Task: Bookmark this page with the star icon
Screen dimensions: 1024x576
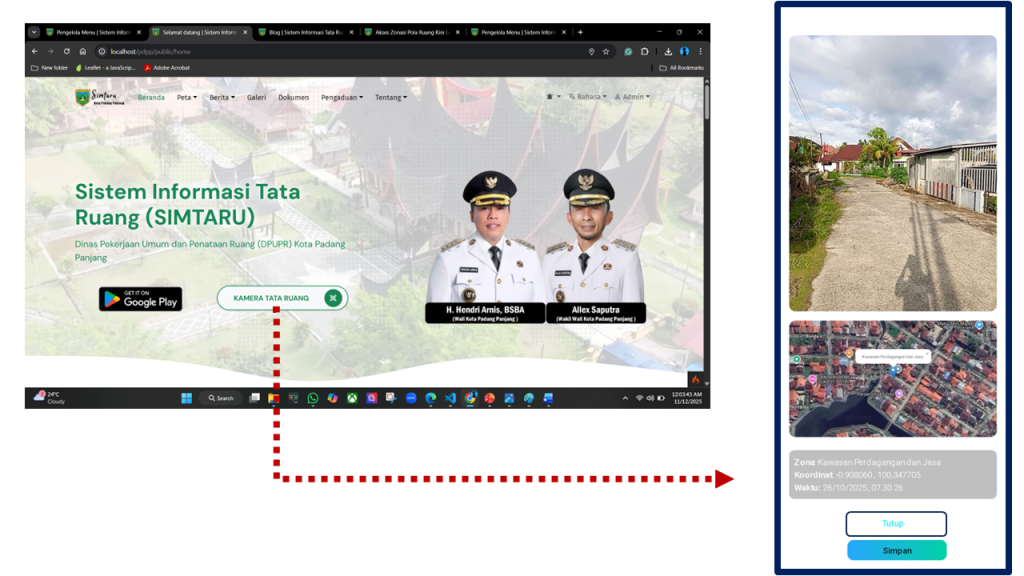Action: (606, 51)
